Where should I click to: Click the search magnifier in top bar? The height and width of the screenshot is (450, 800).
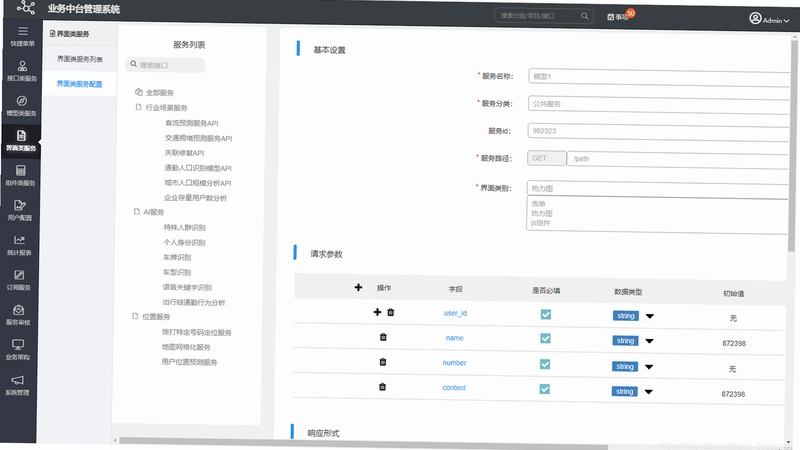coord(585,16)
